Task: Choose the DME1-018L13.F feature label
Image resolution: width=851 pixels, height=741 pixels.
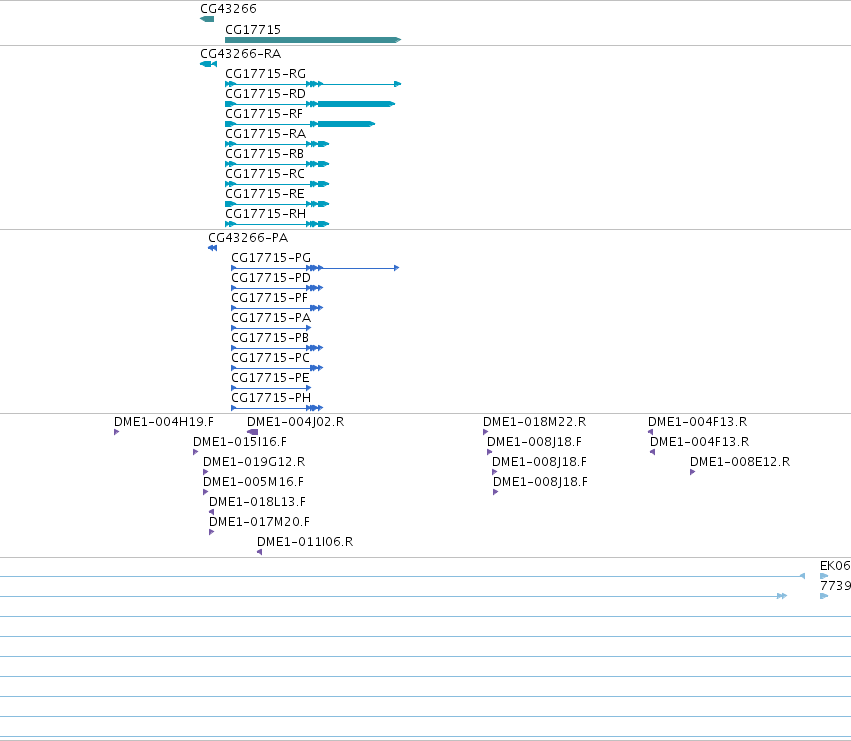Action: pyautogui.click(x=257, y=502)
